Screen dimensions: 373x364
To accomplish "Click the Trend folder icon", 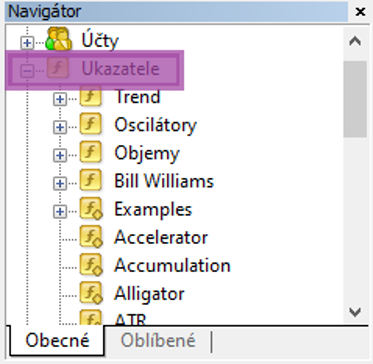I will pyautogui.click(x=90, y=96).
